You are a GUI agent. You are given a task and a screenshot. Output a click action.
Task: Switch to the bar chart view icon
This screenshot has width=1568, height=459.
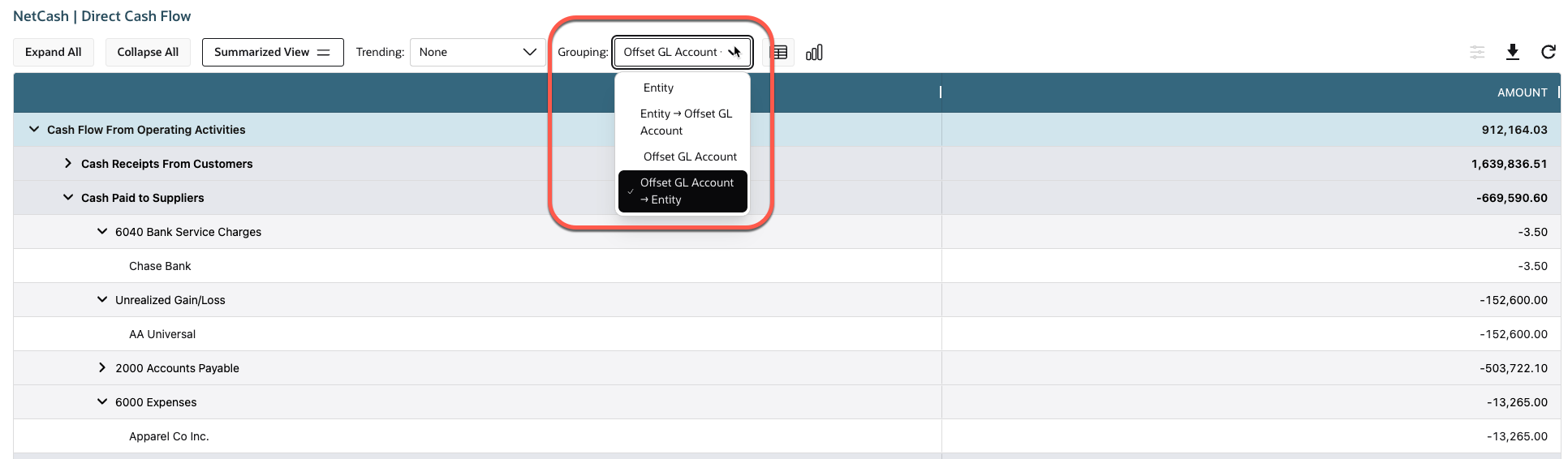tap(814, 53)
